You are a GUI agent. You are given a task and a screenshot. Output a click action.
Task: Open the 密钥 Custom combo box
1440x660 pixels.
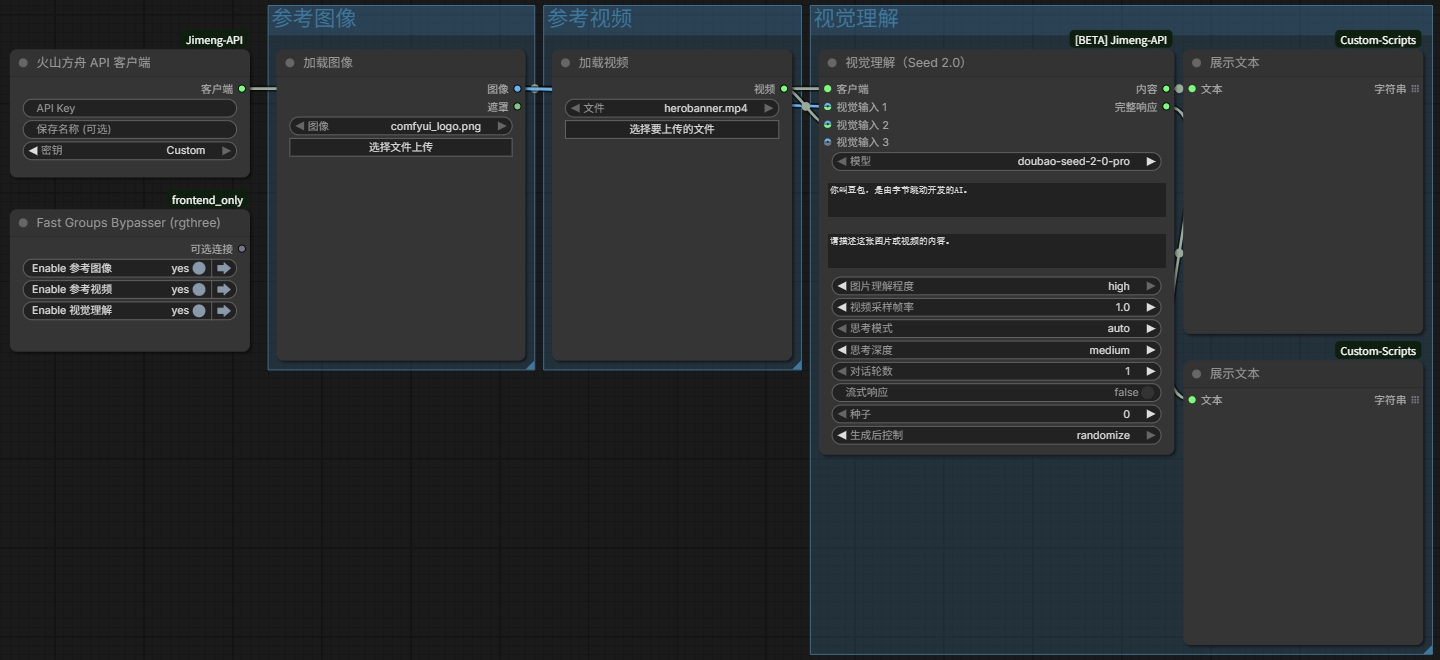point(130,151)
